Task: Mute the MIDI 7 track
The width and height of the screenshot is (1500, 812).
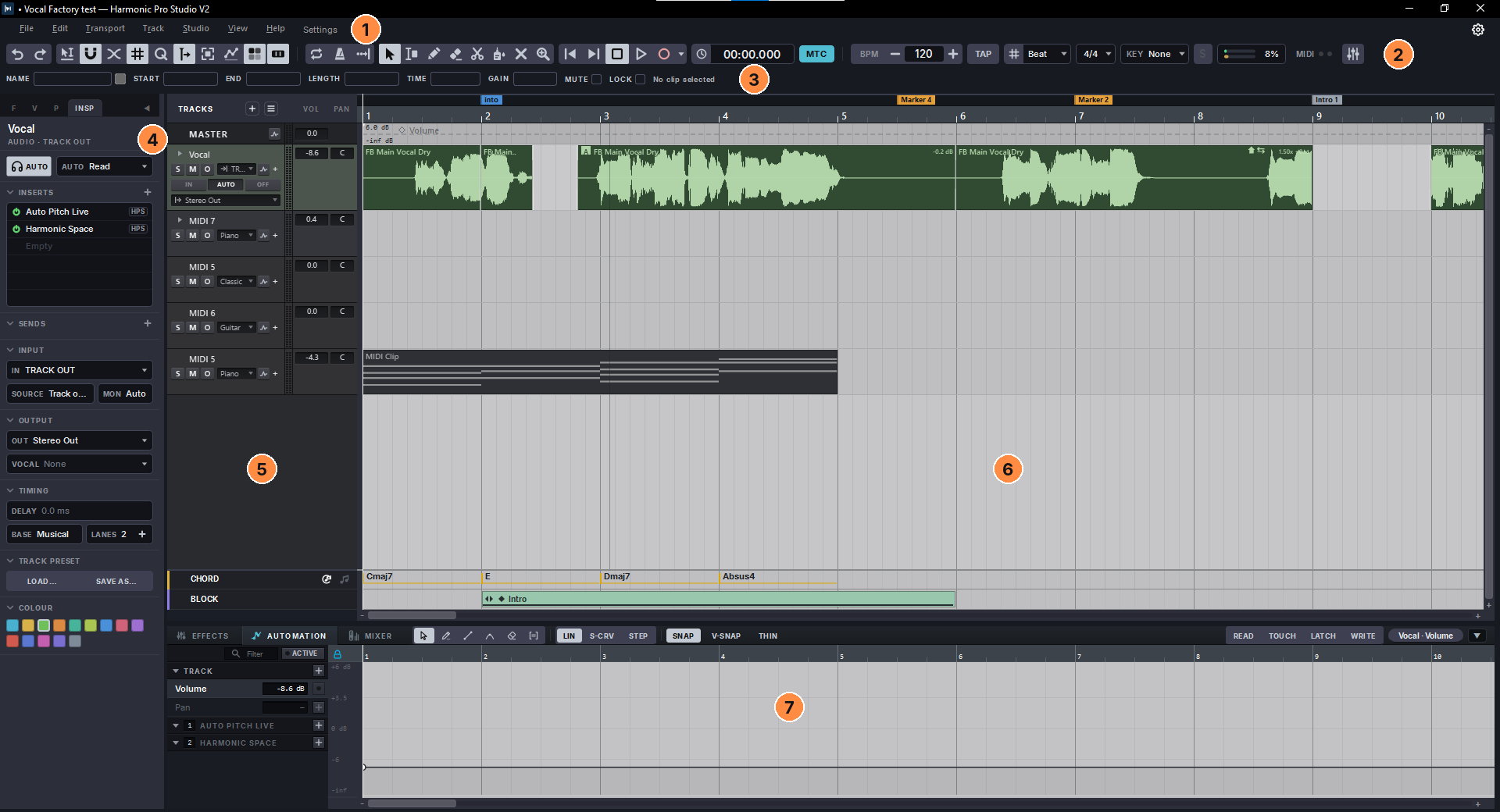Action: pyautogui.click(x=193, y=236)
